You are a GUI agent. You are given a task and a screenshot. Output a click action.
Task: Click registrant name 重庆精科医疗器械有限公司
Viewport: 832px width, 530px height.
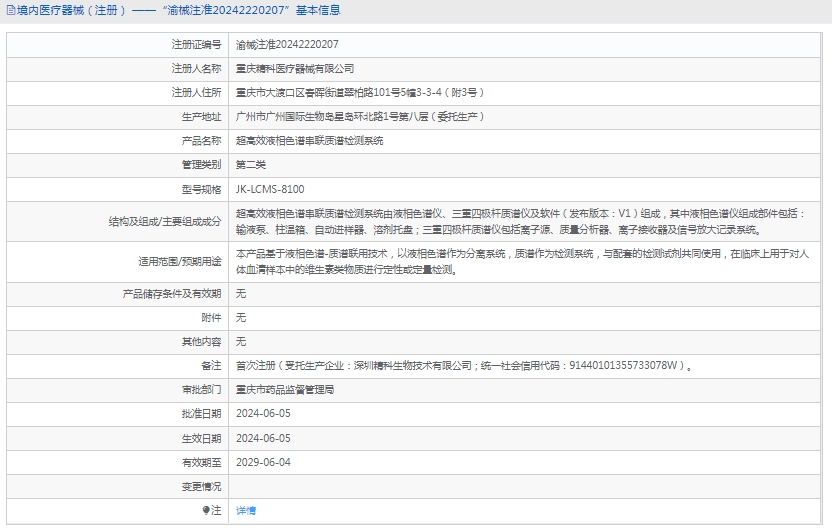coord(295,69)
